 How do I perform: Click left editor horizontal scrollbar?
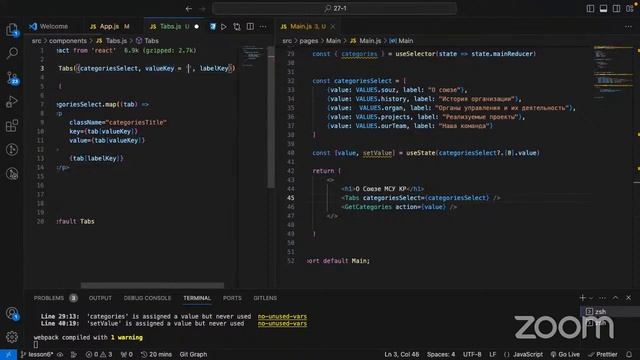[152, 285]
